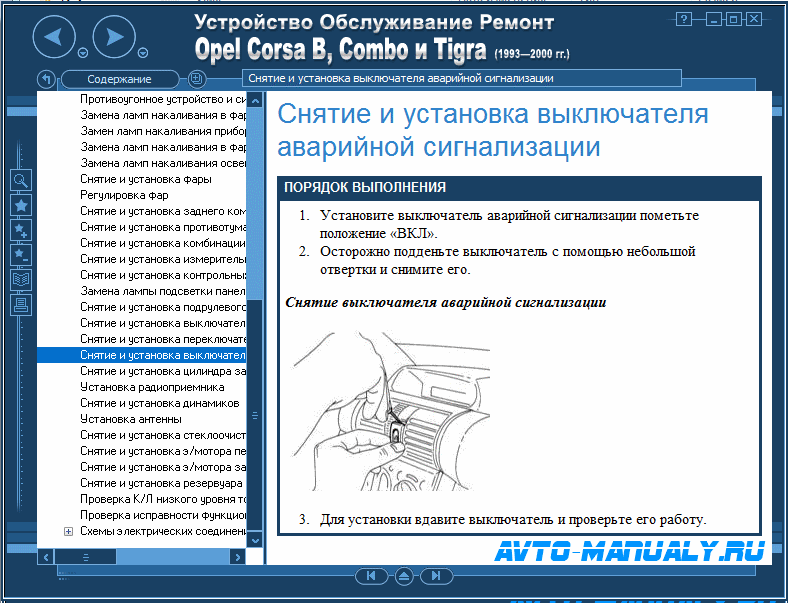Viewport: 788px width, 603px height.
Task: Select Снятие и установка переключате item
Action: [x=163, y=339]
